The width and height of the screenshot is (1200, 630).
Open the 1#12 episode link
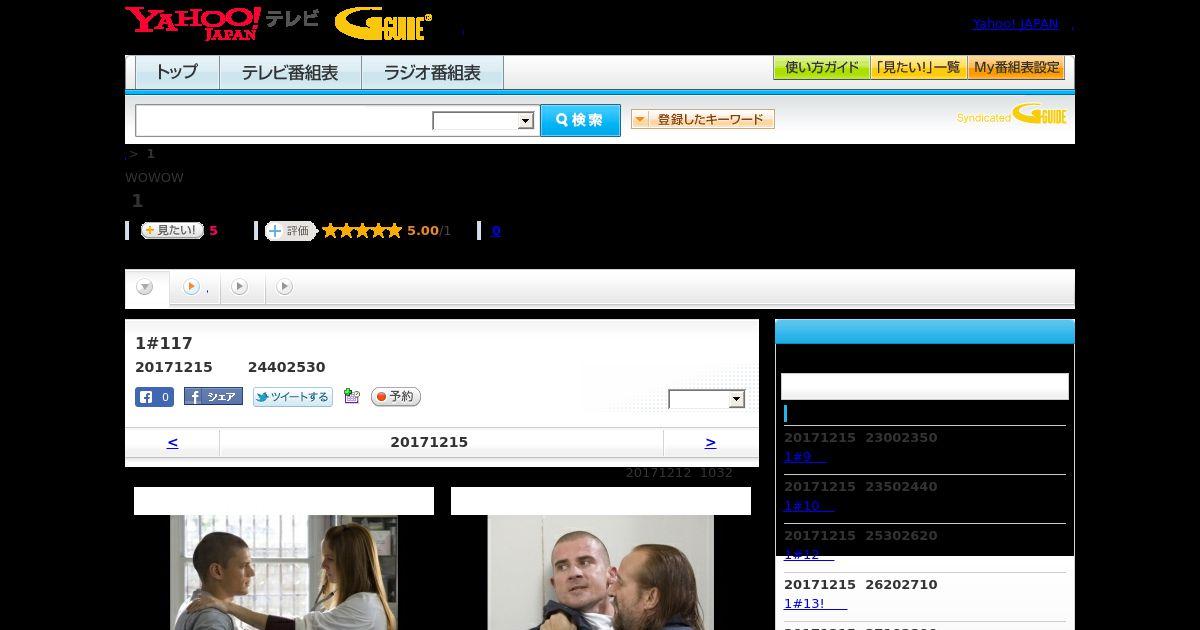(x=809, y=555)
